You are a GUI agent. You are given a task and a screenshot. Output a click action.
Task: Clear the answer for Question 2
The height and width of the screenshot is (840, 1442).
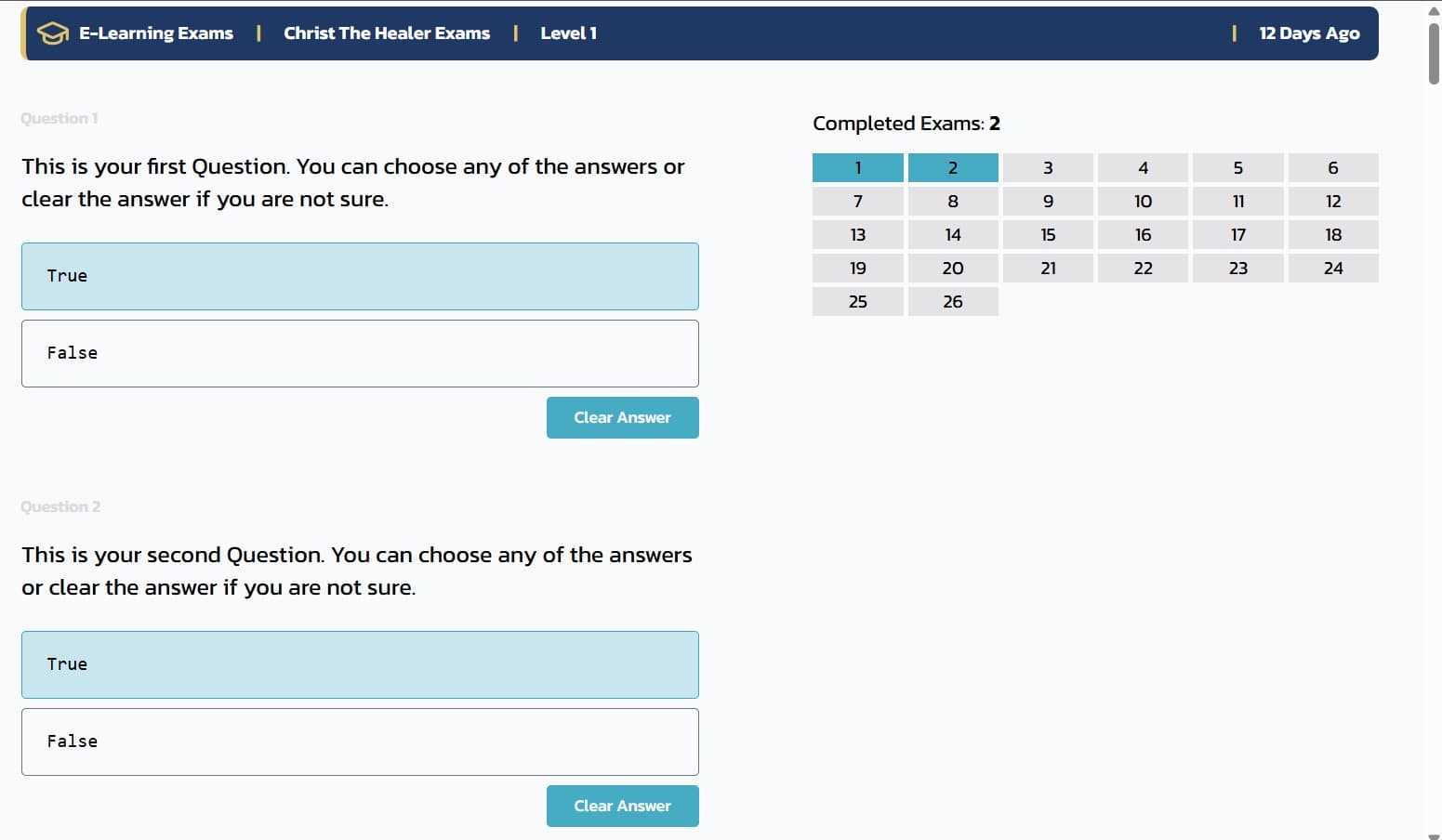[x=622, y=806]
